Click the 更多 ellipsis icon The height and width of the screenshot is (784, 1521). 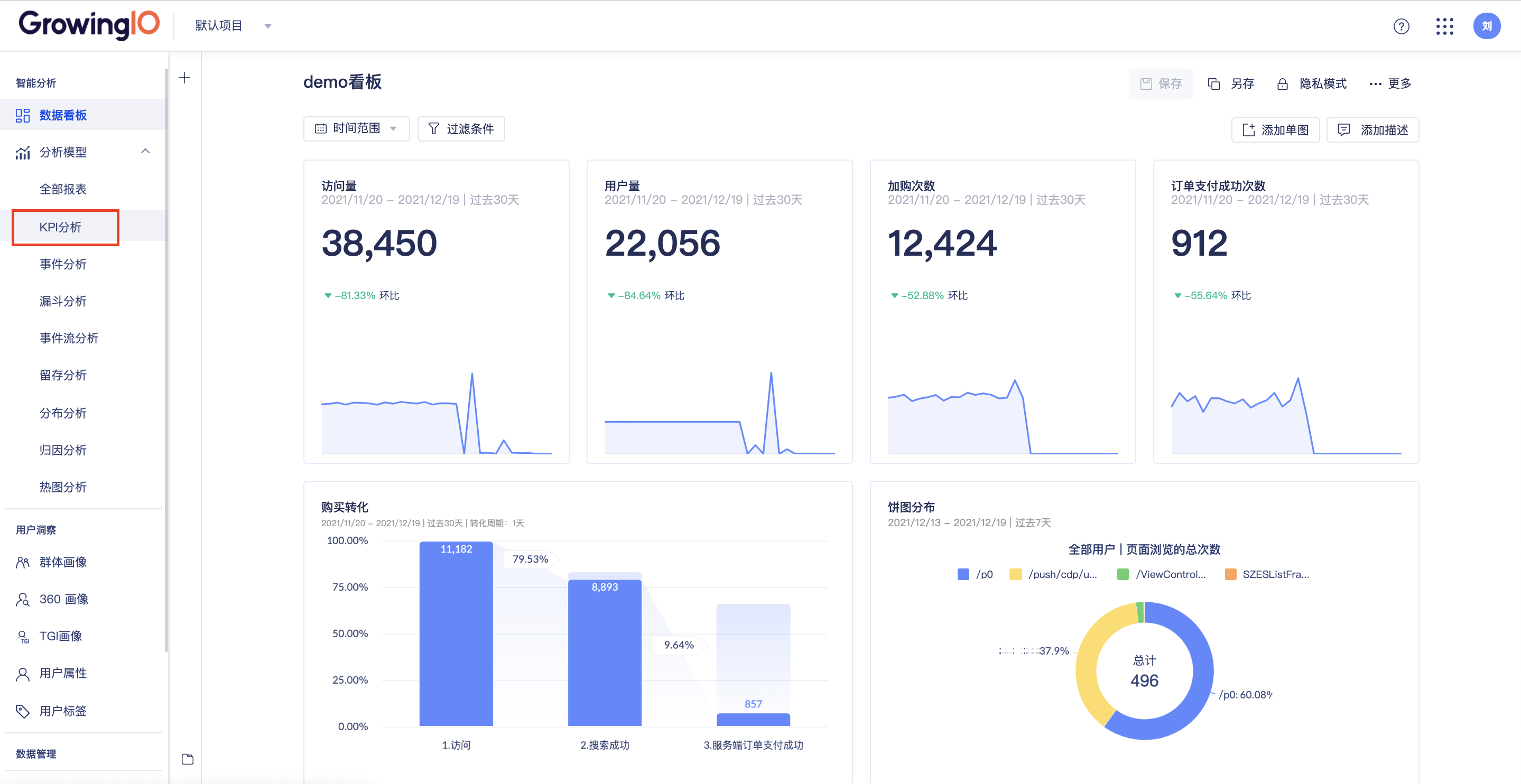coord(1375,84)
